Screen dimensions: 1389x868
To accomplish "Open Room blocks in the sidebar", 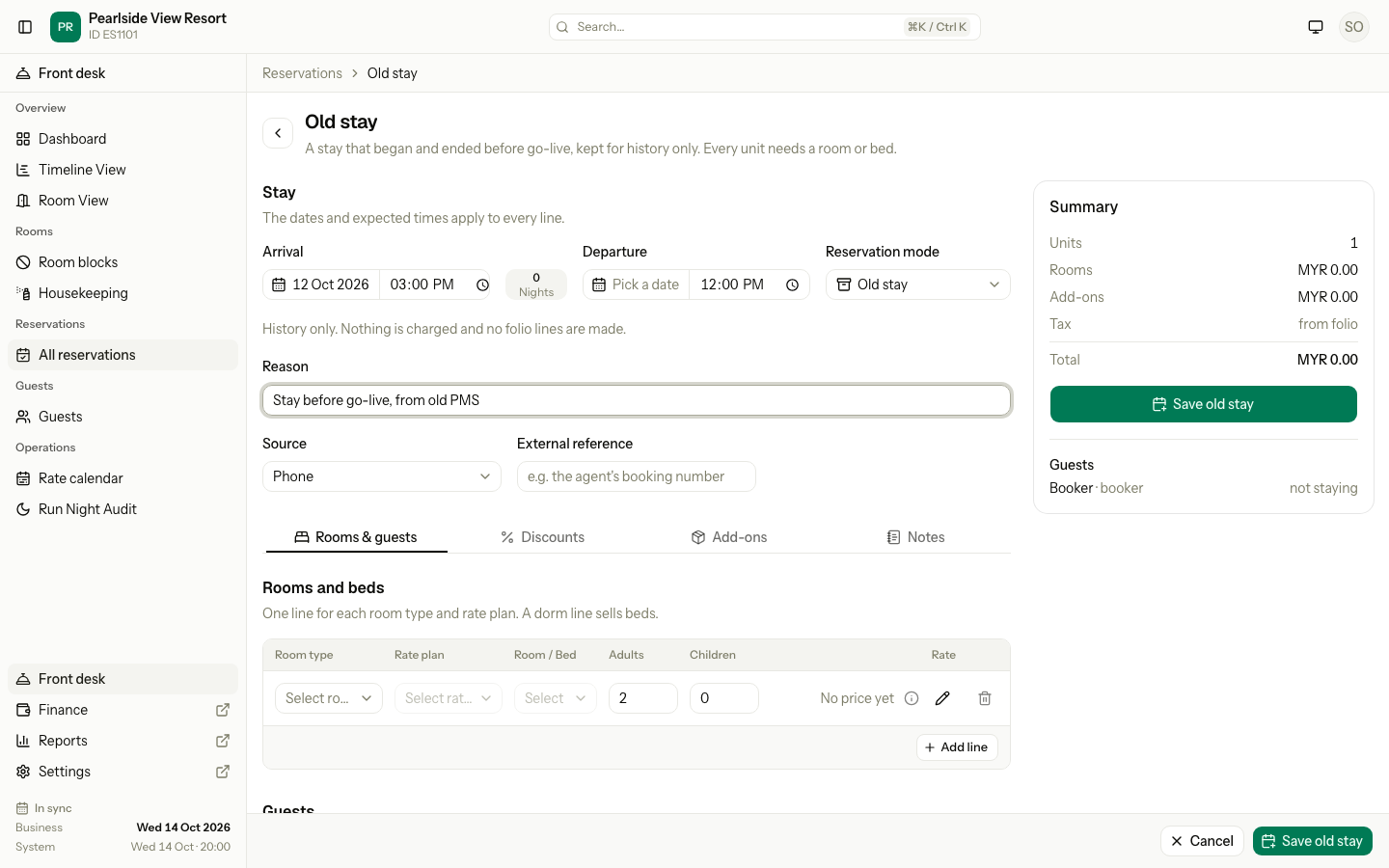I will pos(123,262).
